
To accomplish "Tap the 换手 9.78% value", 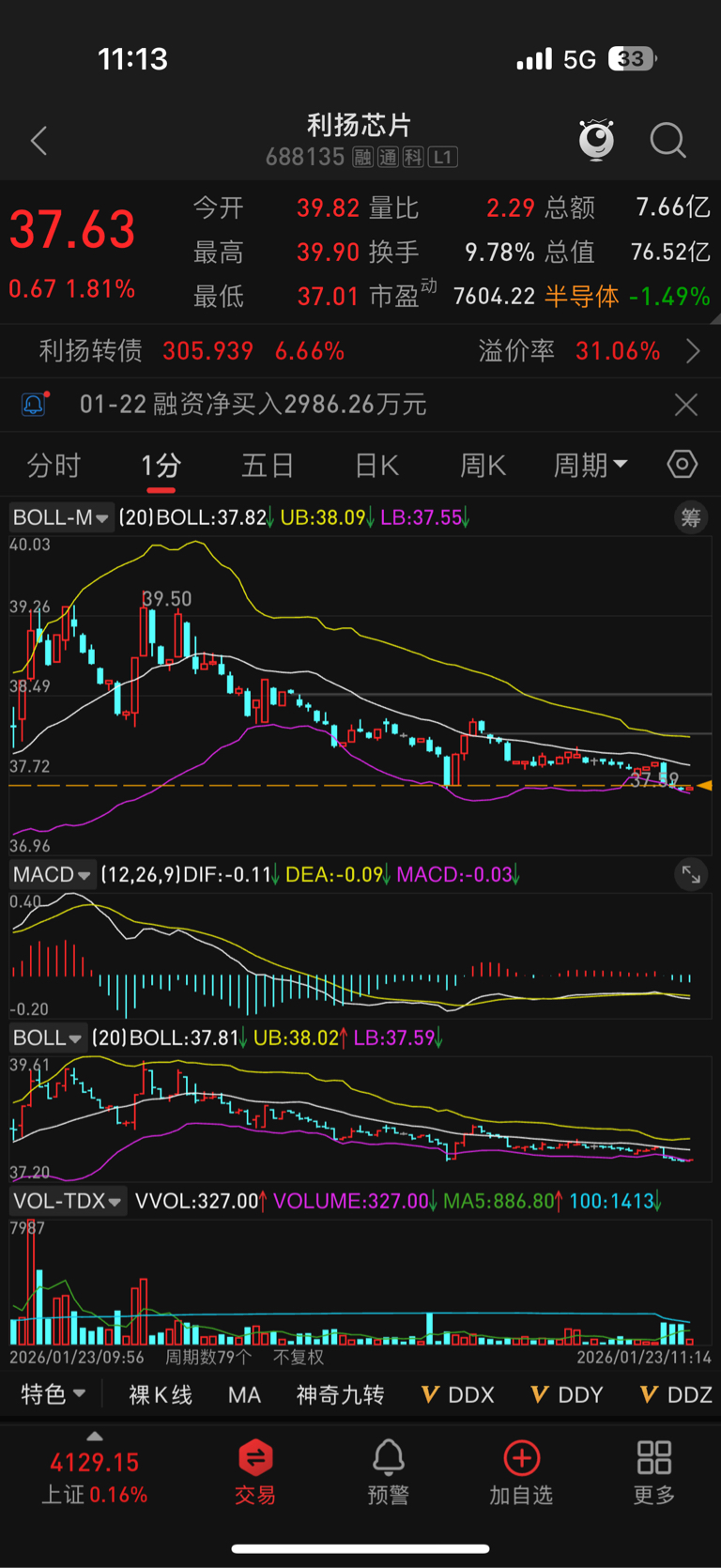I will tap(499, 252).
